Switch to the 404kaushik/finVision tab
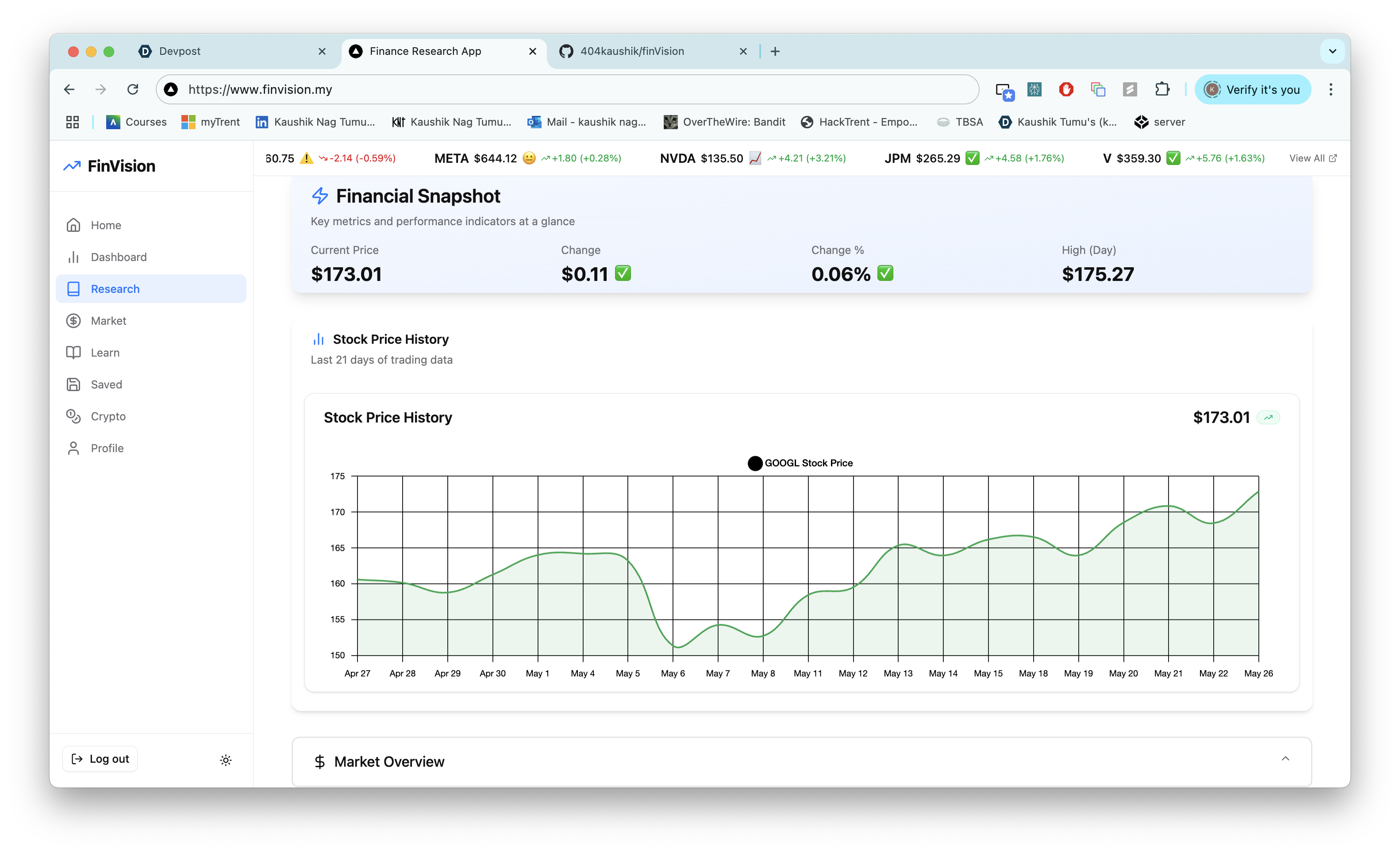 tap(632, 51)
